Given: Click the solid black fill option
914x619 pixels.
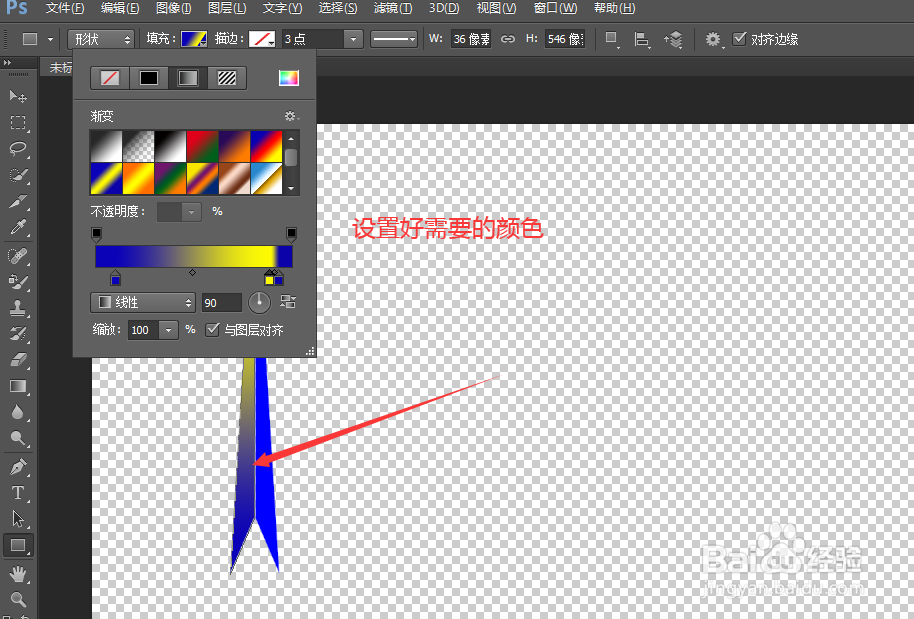Looking at the screenshot, I should click(x=149, y=77).
